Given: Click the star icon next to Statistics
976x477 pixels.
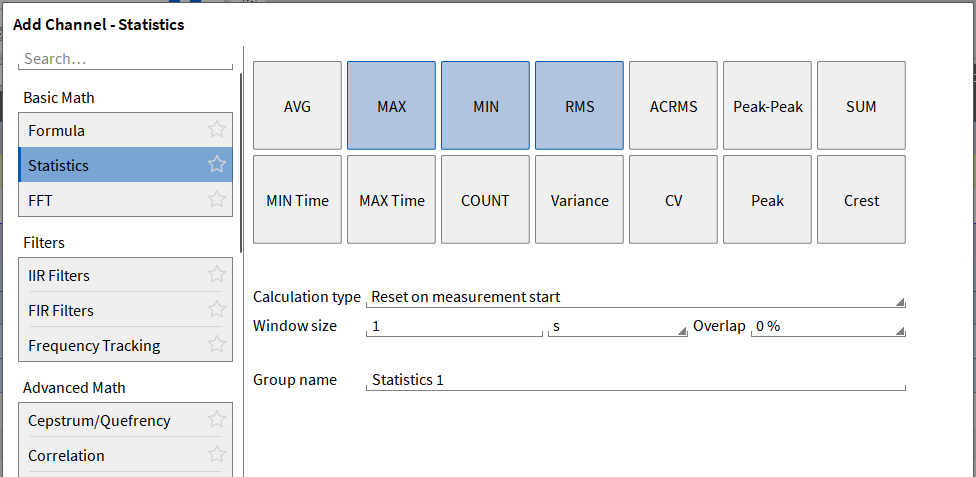Looking at the screenshot, I should (x=216, y=164).
